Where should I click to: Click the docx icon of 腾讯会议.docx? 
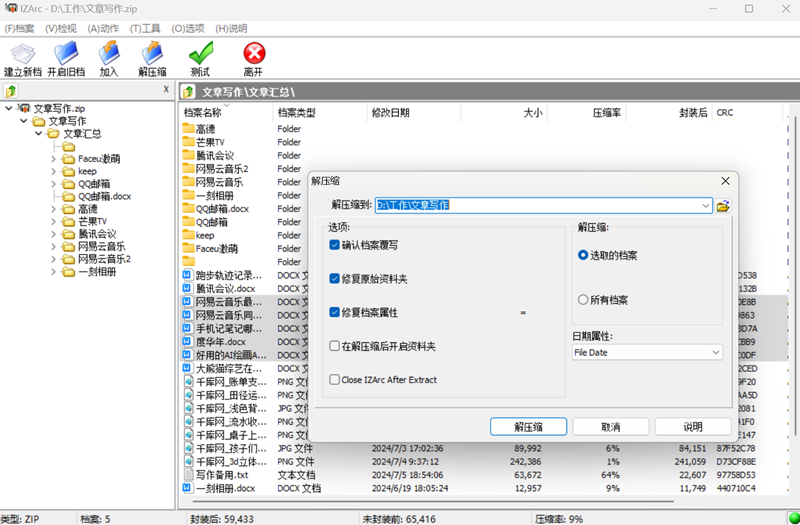click(x=187, y=288)
